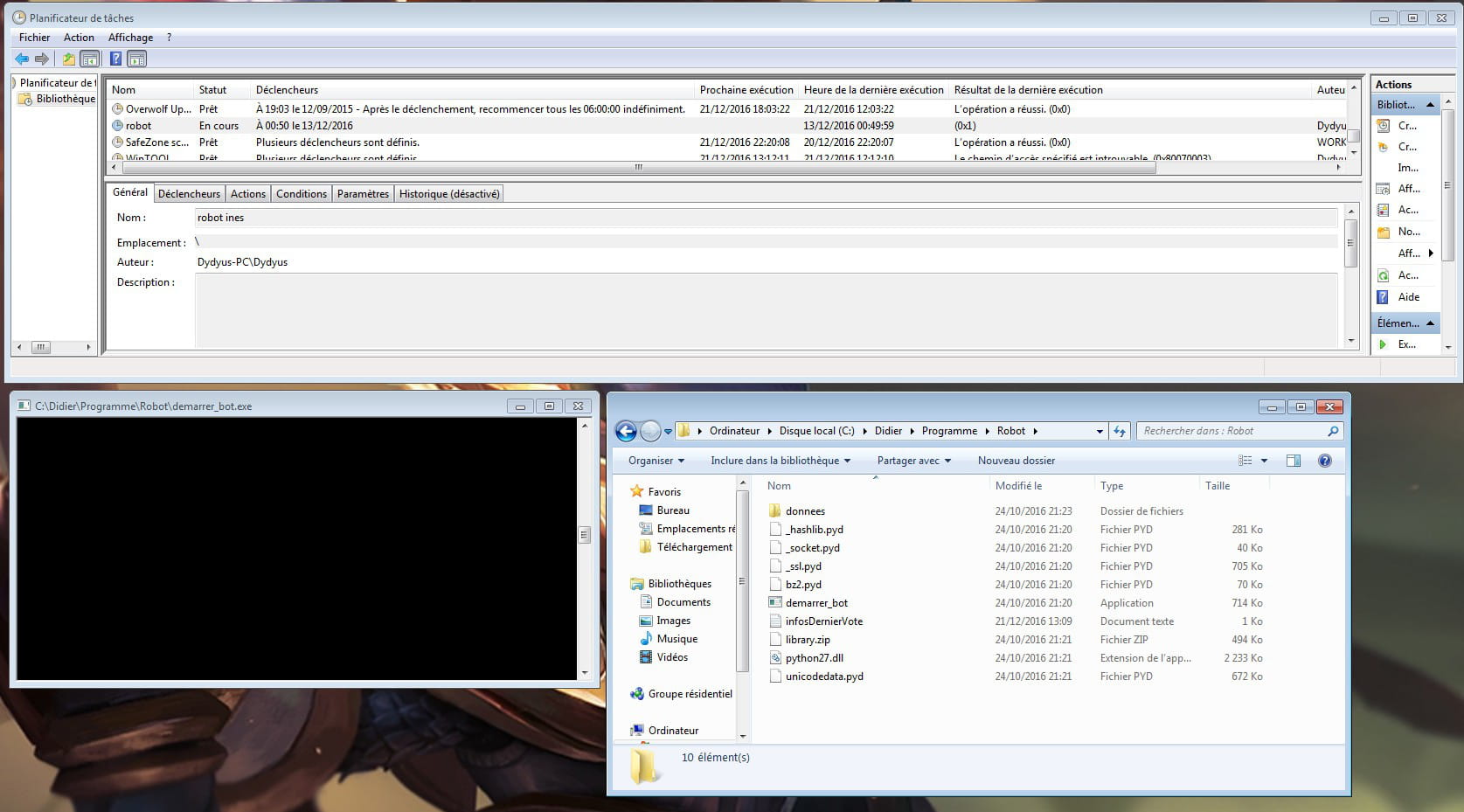Click the Description text area
Viewport: 1464px width, 812px height.
pyautogui.click(x=766, y=310)
